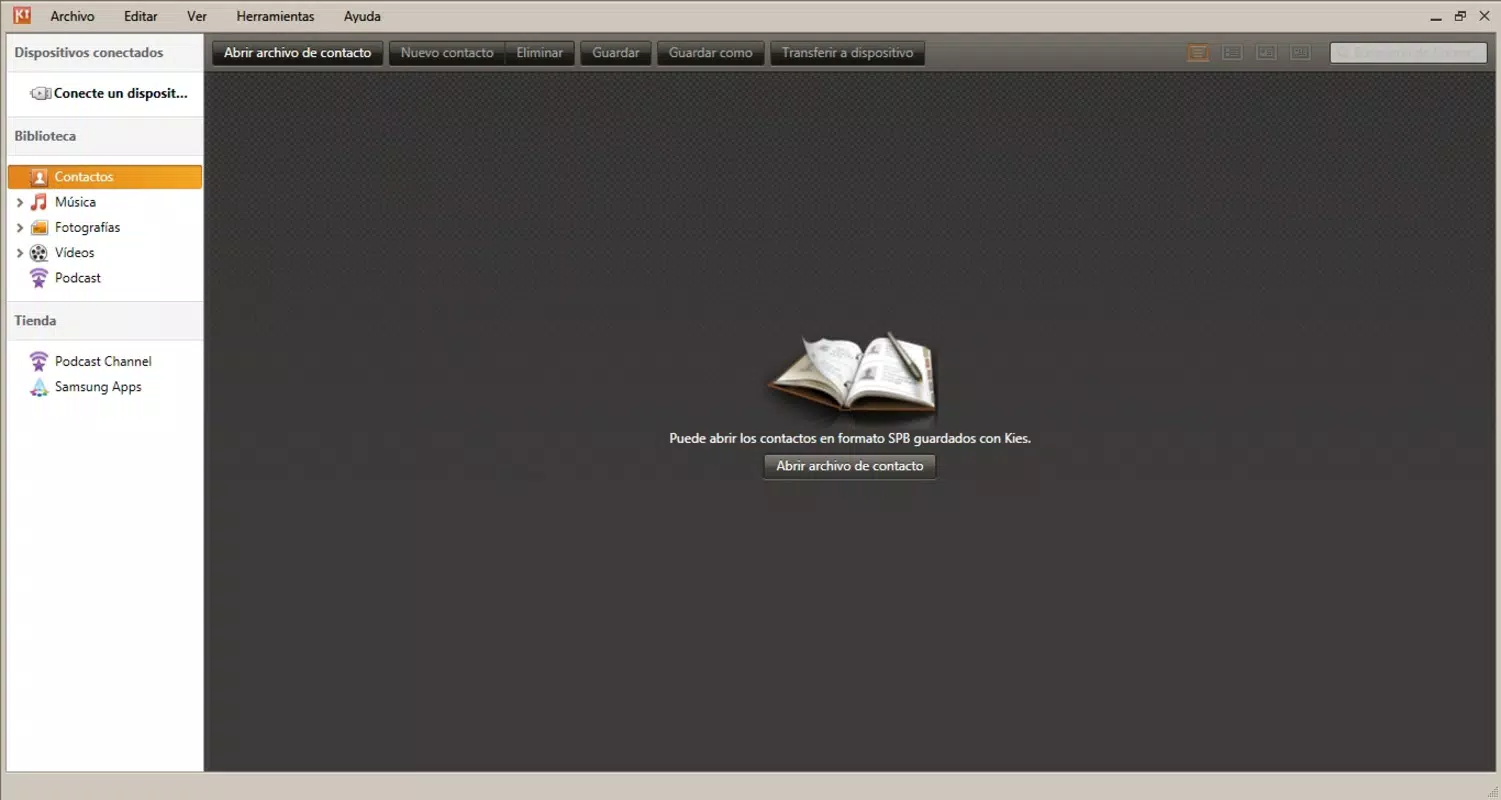Open the Herramientas menu

click(275, 16)
